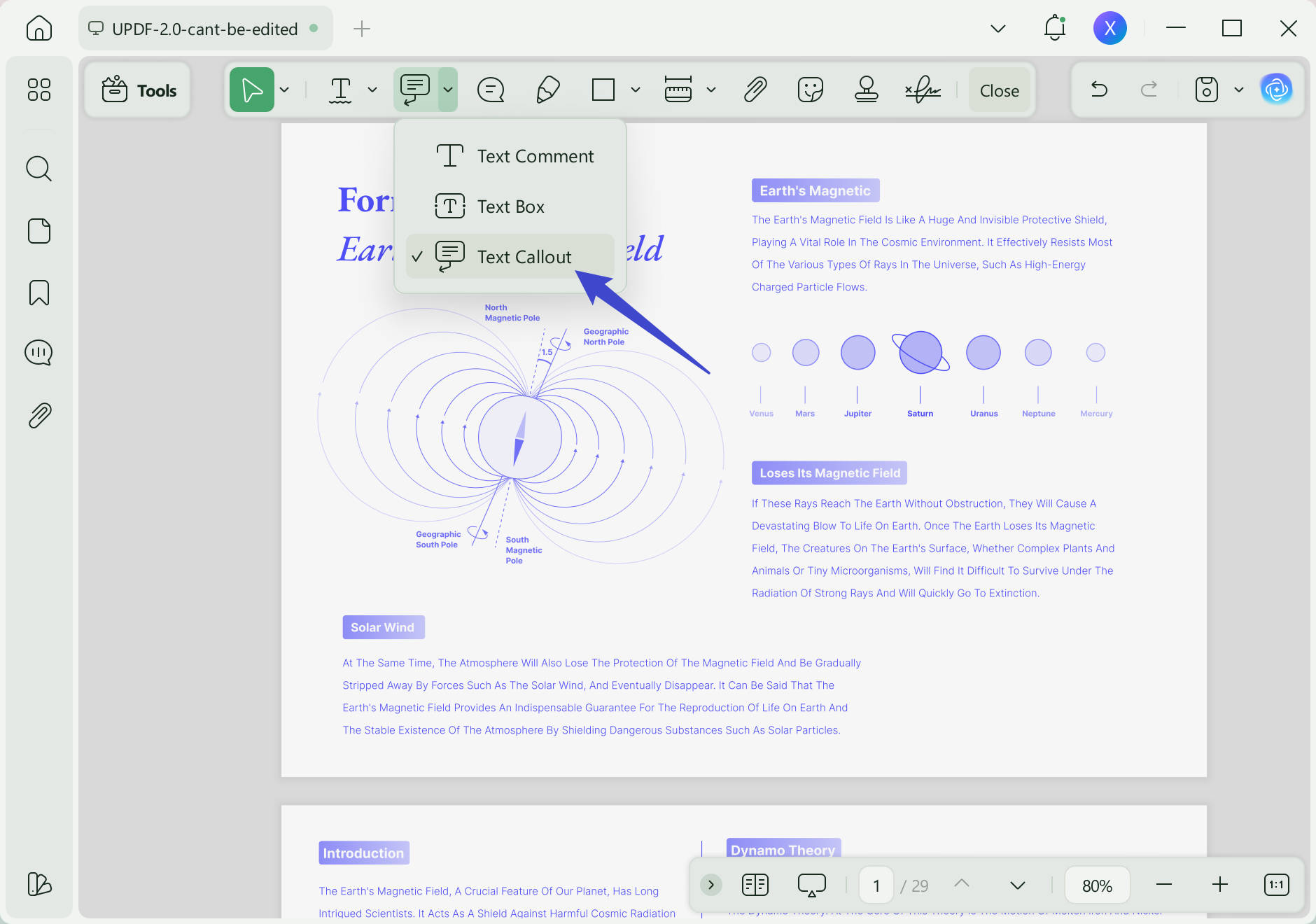Select the pencil drawing tool

pos(547,90)
